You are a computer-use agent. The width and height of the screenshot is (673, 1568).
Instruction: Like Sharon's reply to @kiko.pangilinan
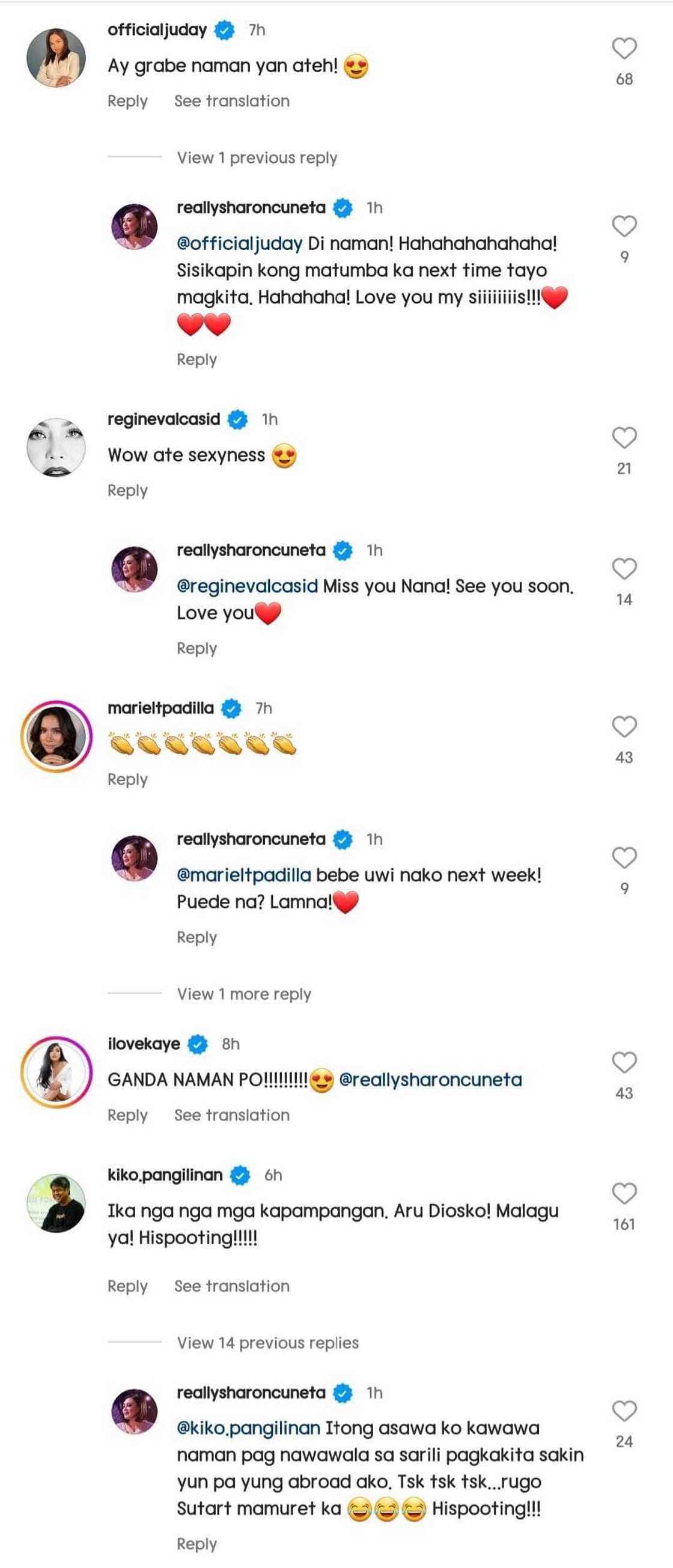[624, 1411]
